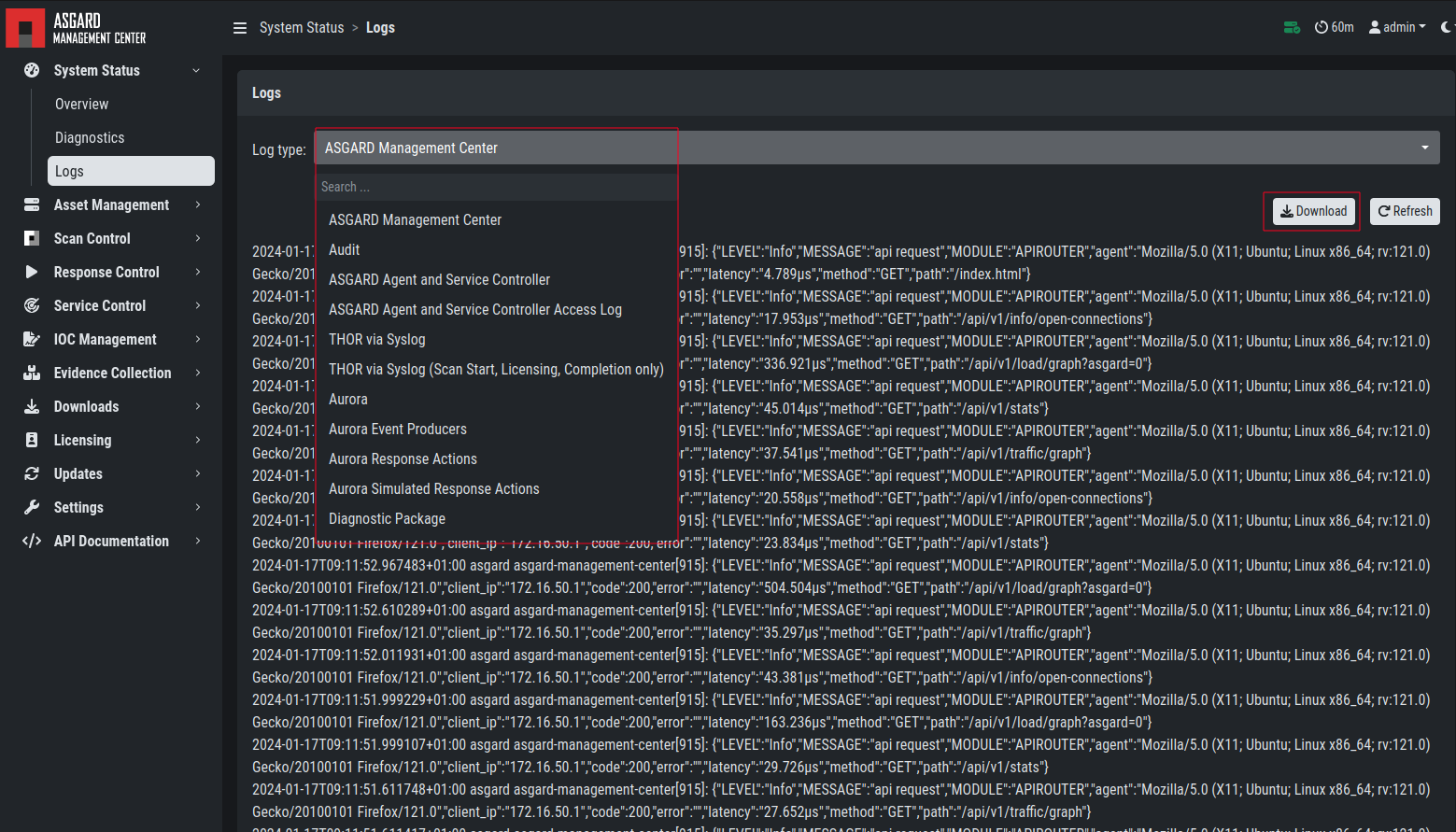Image resolution: width=1456 pixels, height=832 pixels.
Task: Click the Log type dropdown arrow
Action: click(1425, 148)
